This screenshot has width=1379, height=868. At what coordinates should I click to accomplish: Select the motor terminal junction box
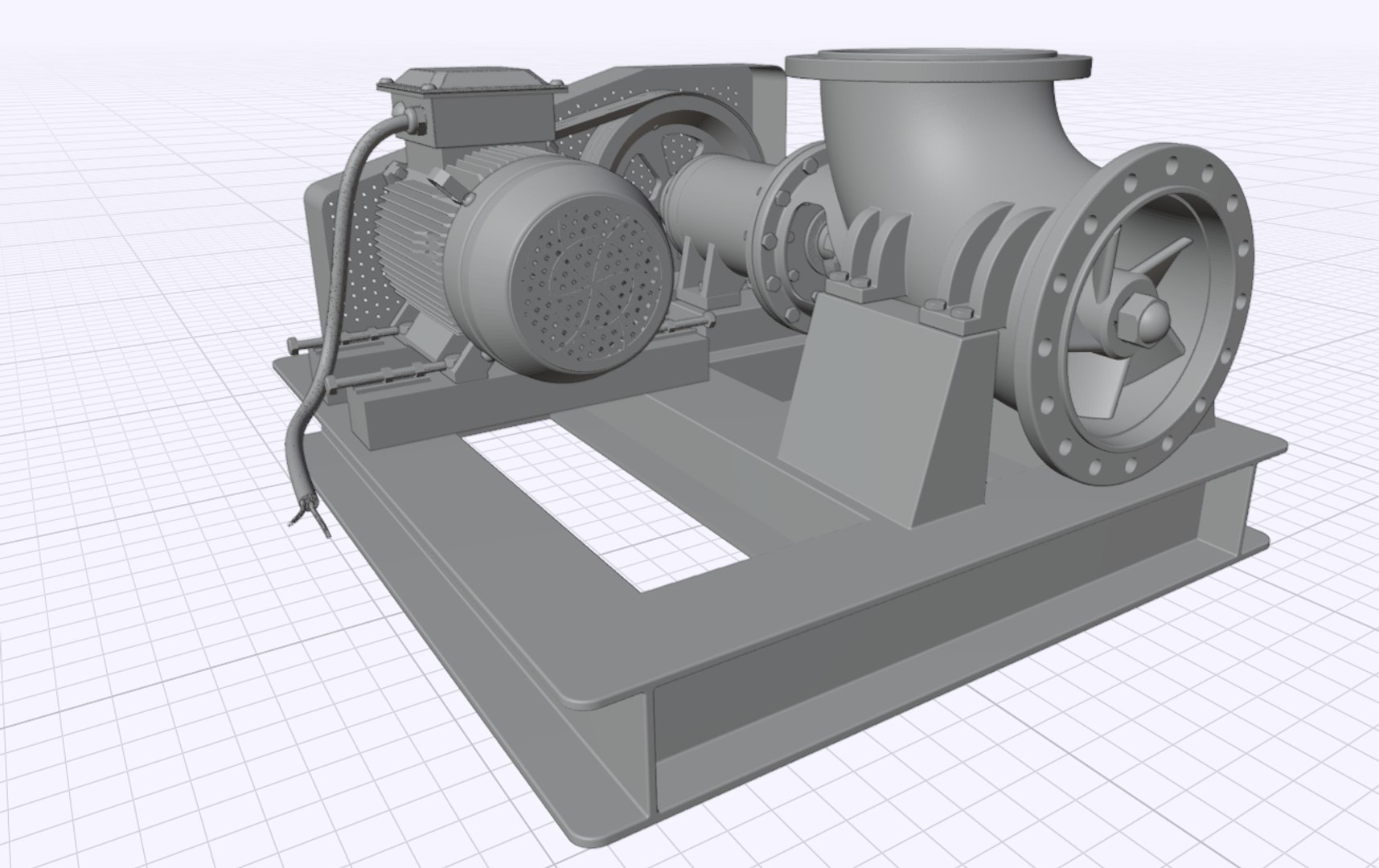click(x=473, y=108)
